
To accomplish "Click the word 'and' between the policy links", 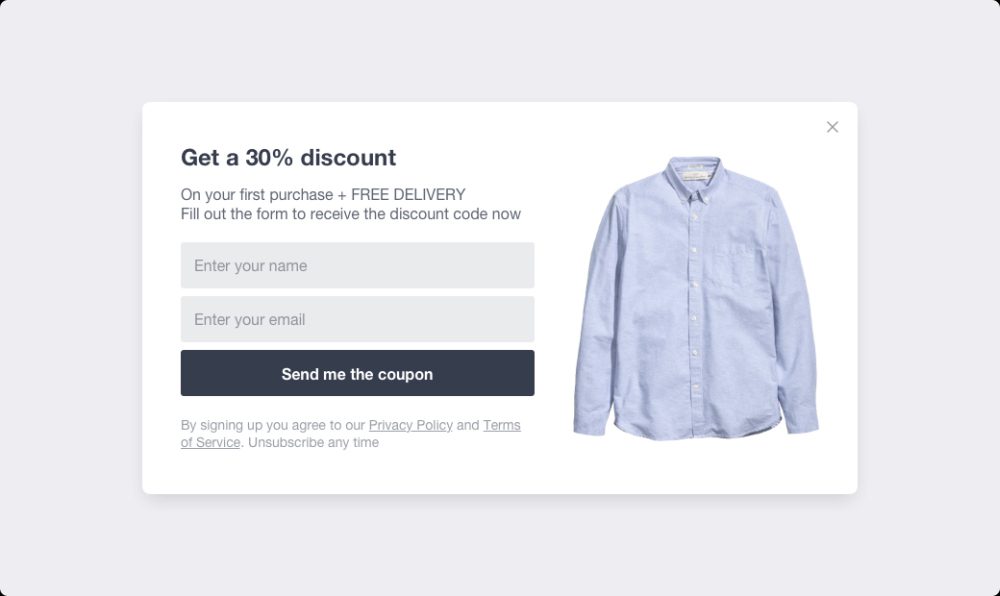I will click(468, 425).
